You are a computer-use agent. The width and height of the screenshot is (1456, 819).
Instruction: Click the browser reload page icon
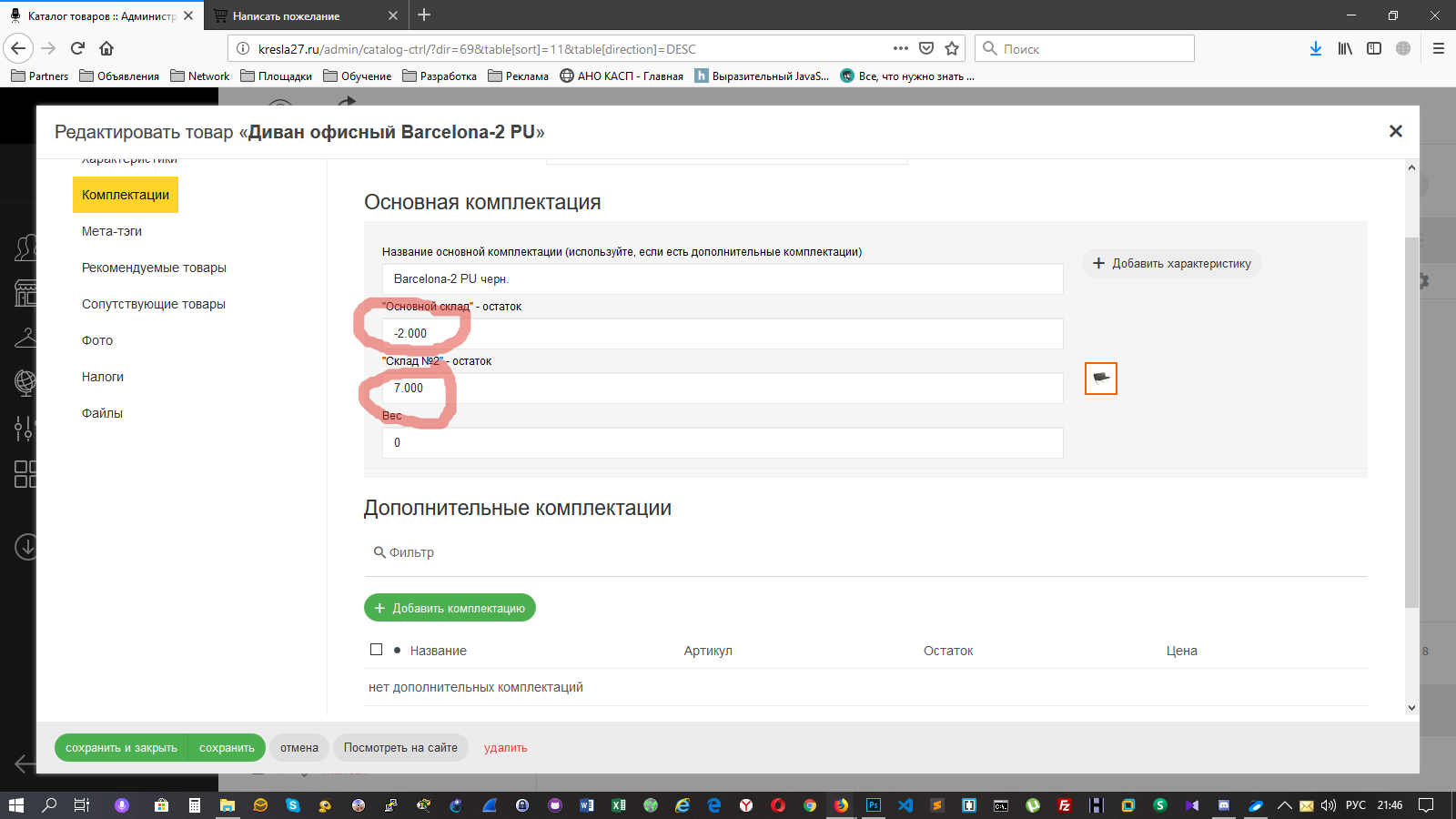[77, 48]
